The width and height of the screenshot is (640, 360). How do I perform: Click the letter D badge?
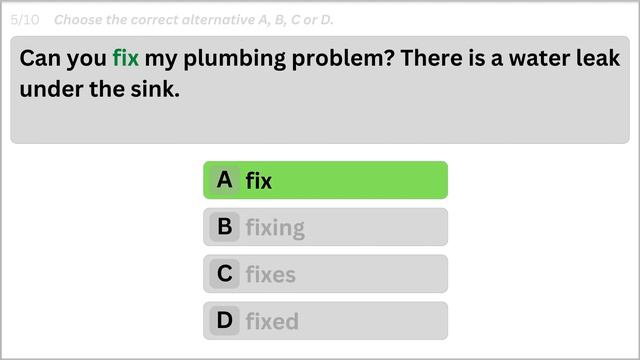pos(224,320)
